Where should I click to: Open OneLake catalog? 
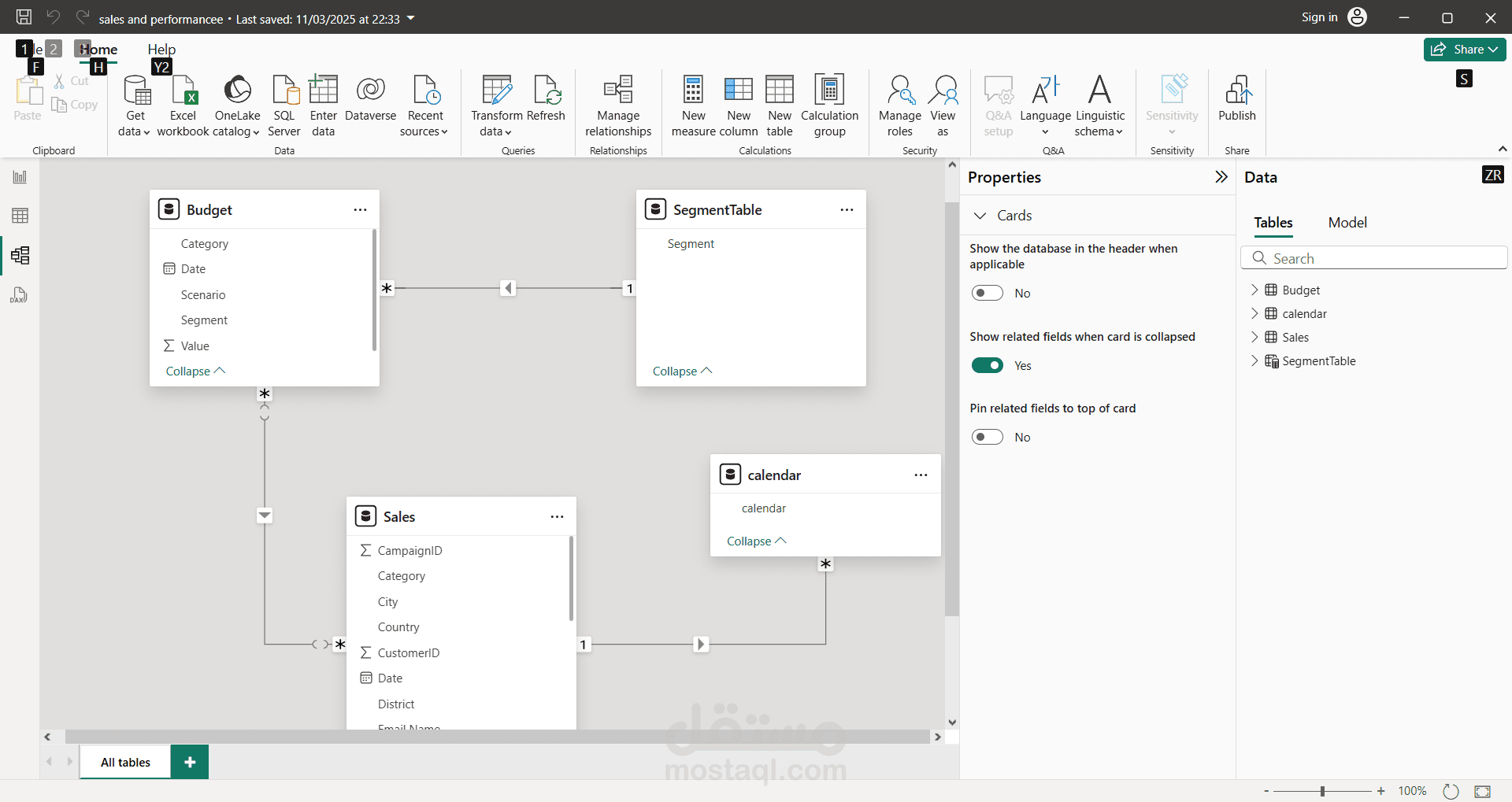click(237, 106)
